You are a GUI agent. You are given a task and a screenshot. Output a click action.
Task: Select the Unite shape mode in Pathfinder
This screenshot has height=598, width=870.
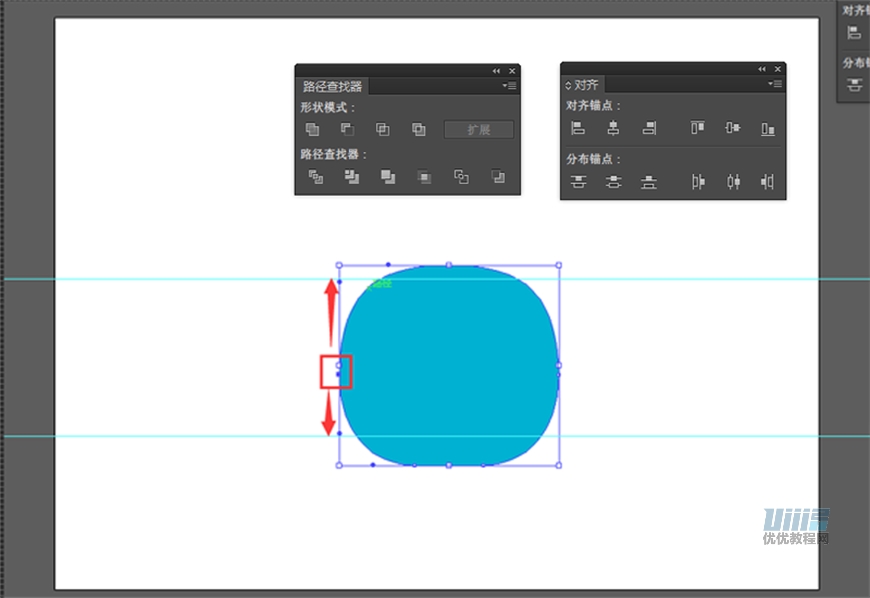pyautogui.click(x=312, y=130)
